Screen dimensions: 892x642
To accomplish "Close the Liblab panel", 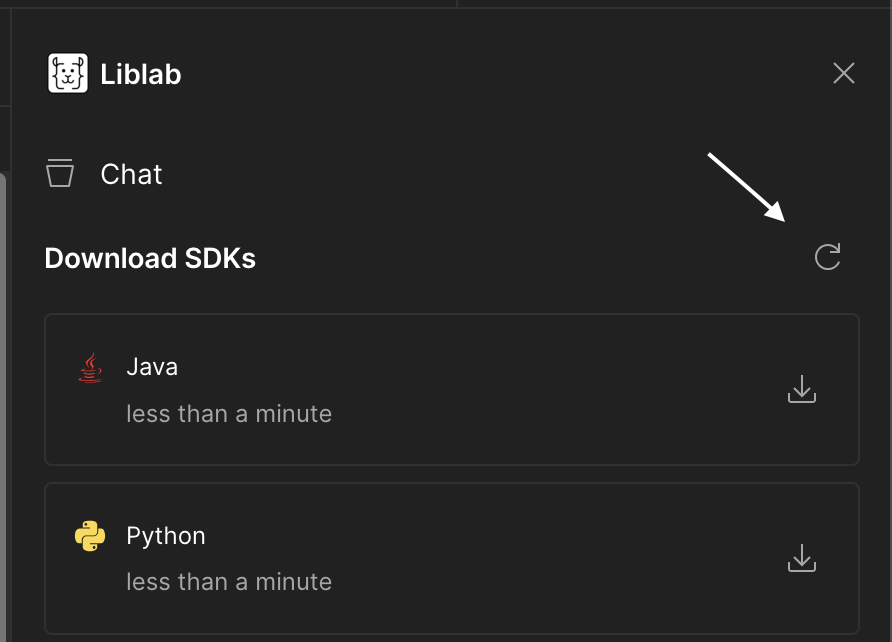I will tap(844, 73).
